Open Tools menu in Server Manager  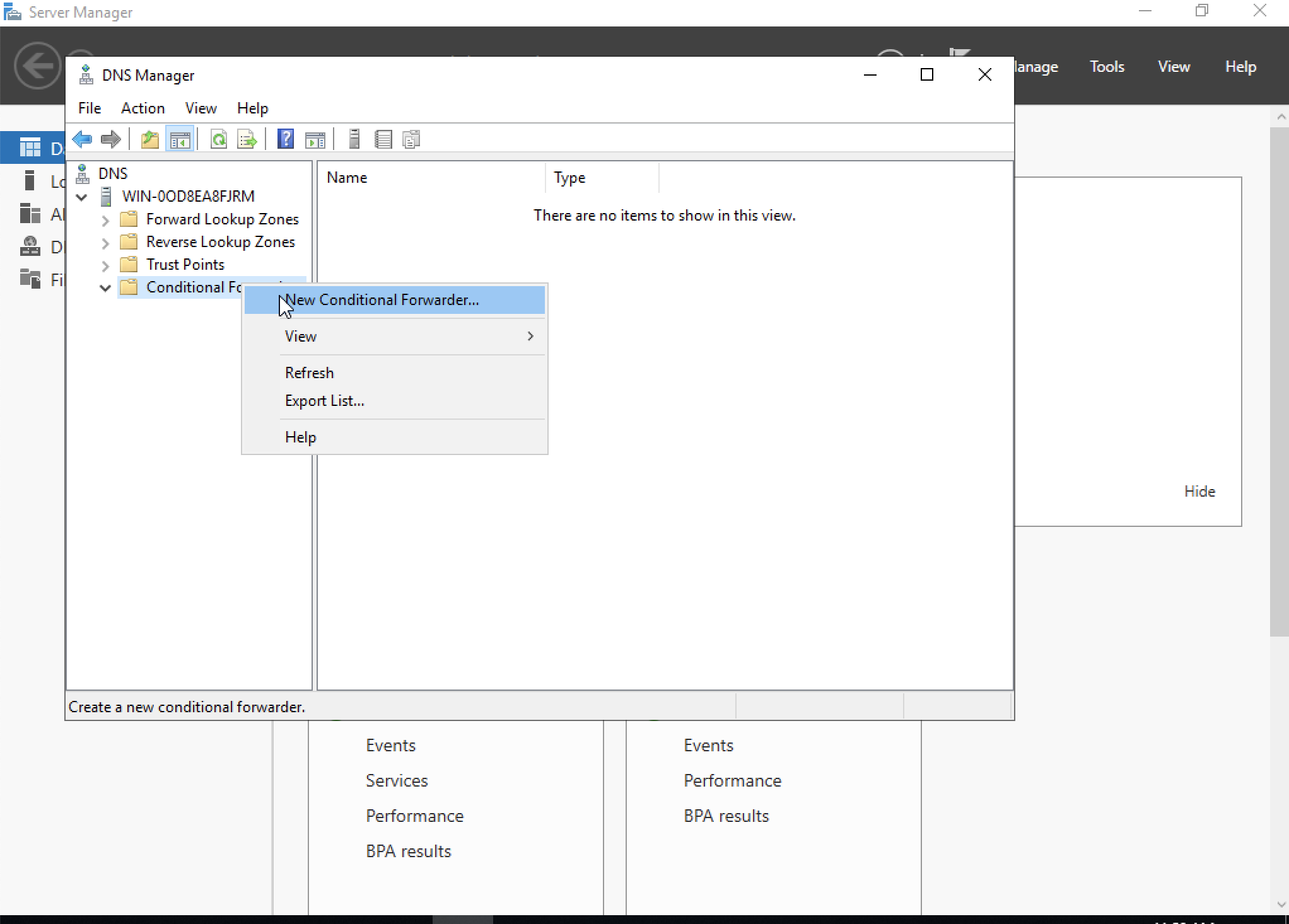click(1107, 67)
